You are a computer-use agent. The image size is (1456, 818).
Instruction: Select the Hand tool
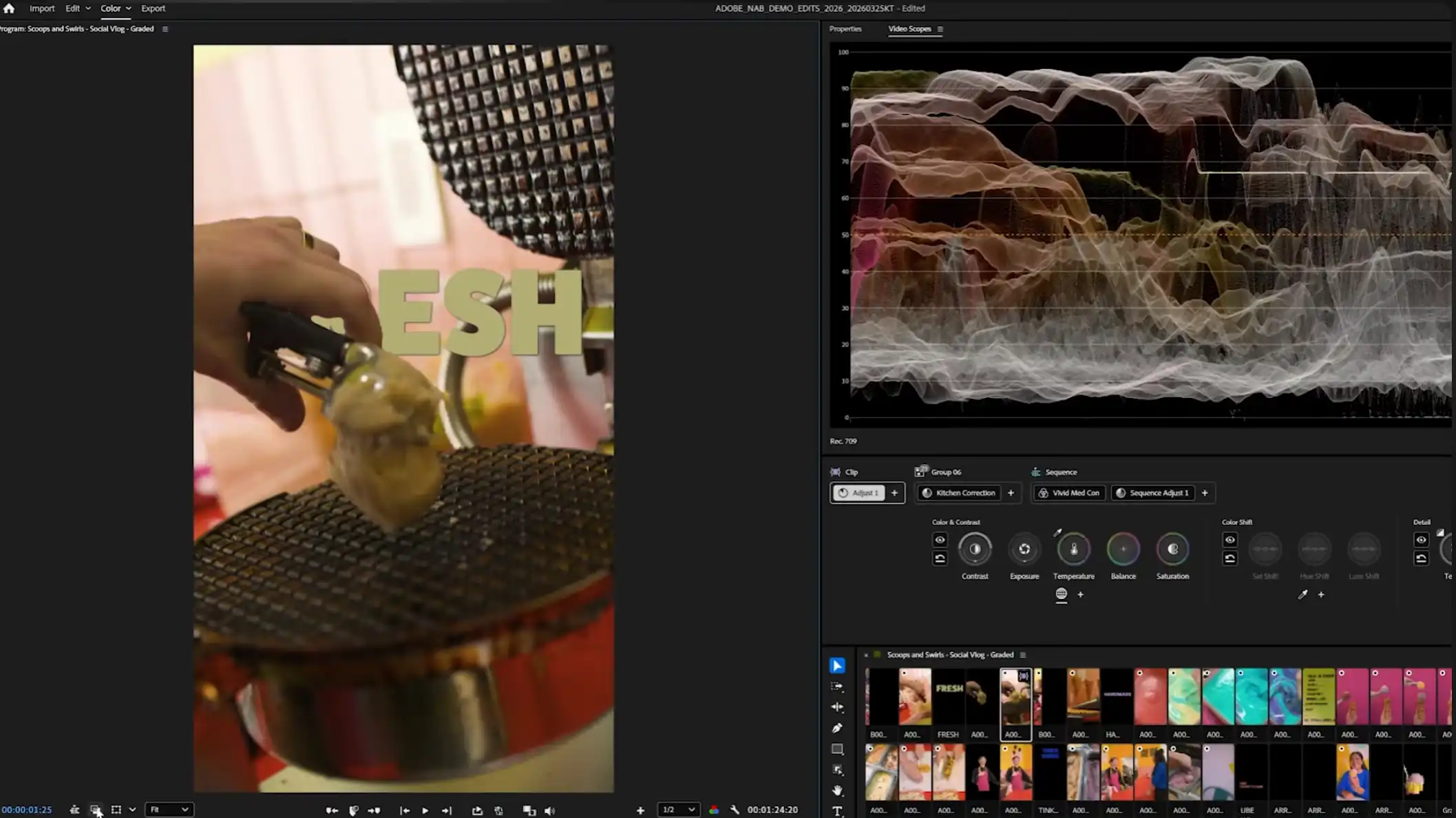(x=837, y=790)
